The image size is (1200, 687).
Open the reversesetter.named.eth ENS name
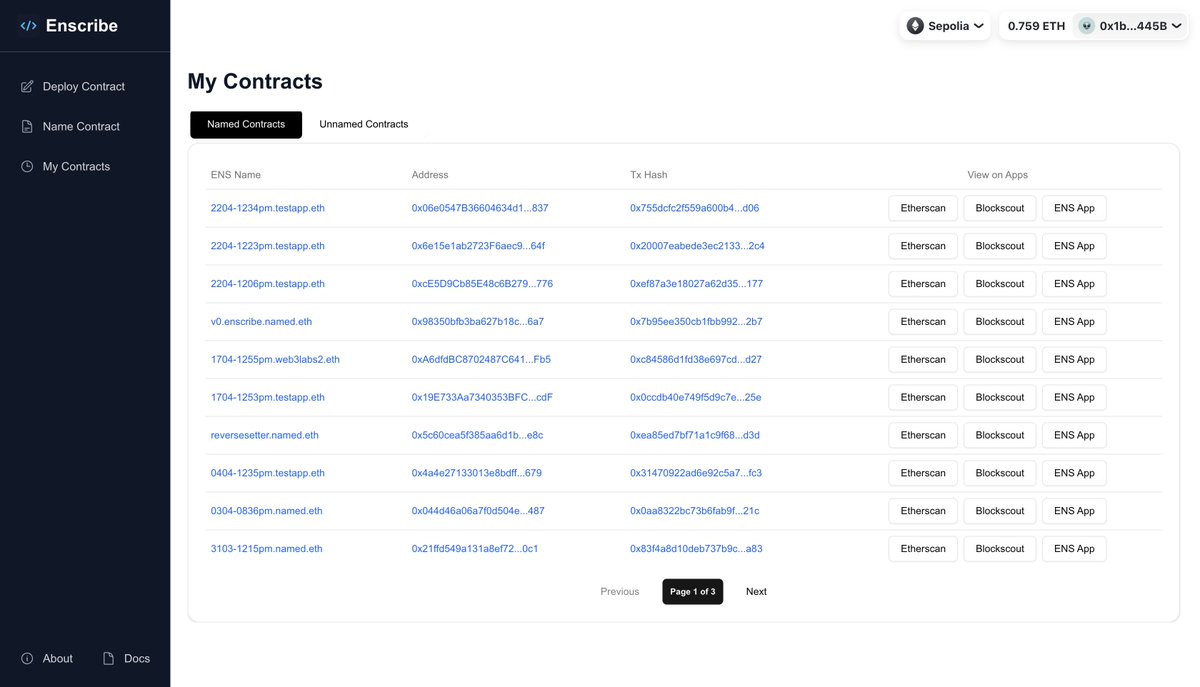click(x=265, y=436)
